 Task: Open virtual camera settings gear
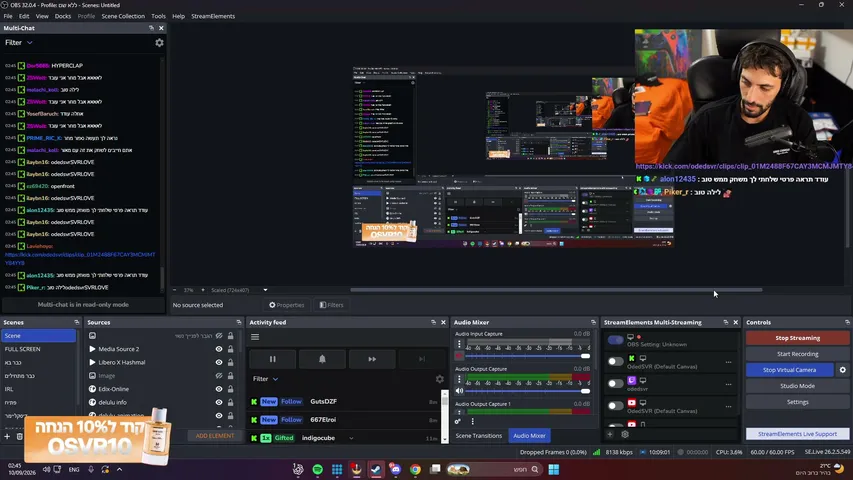click(843, 370)
